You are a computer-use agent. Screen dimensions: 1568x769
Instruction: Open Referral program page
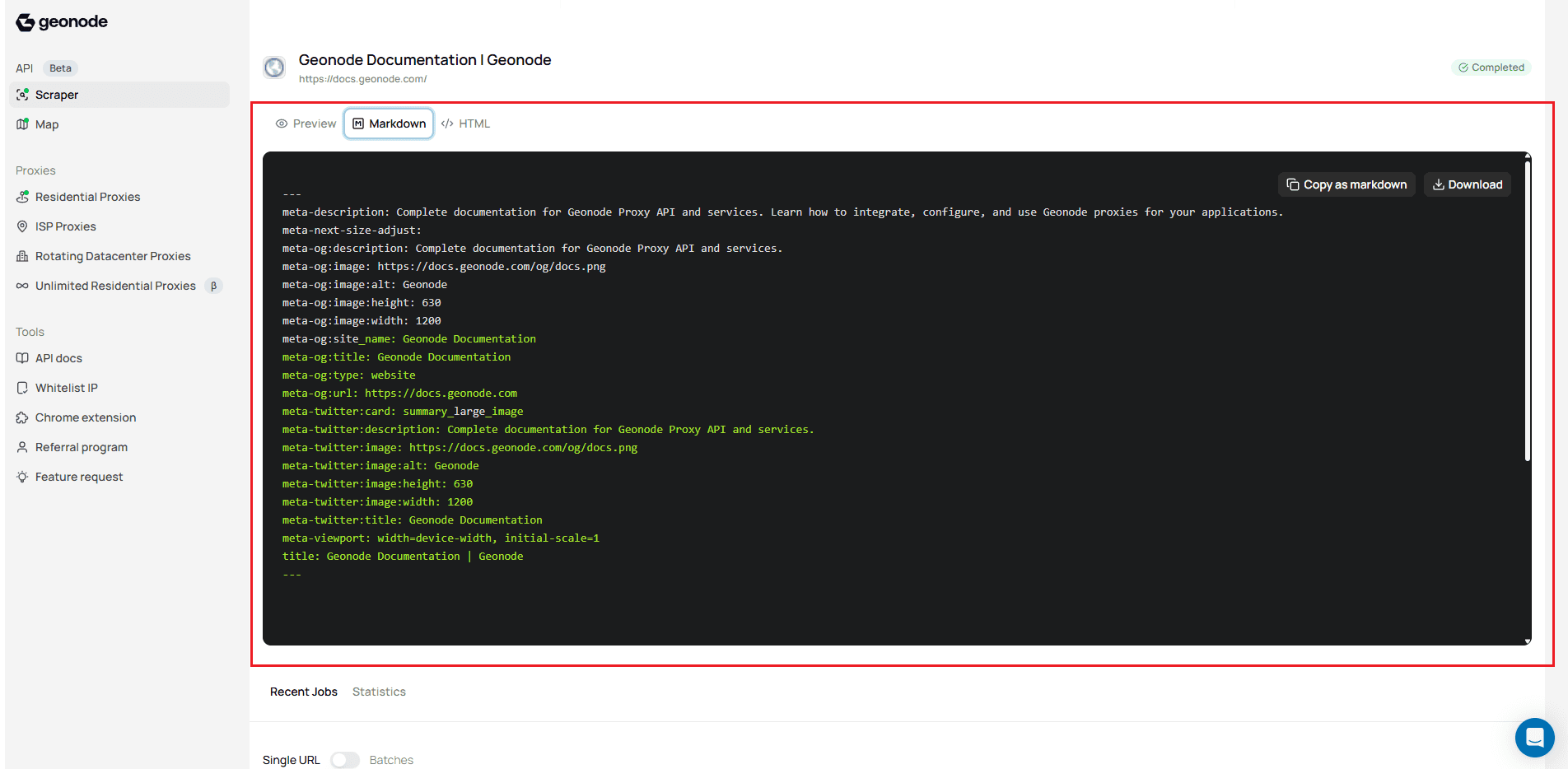click(x=119, y=447)
